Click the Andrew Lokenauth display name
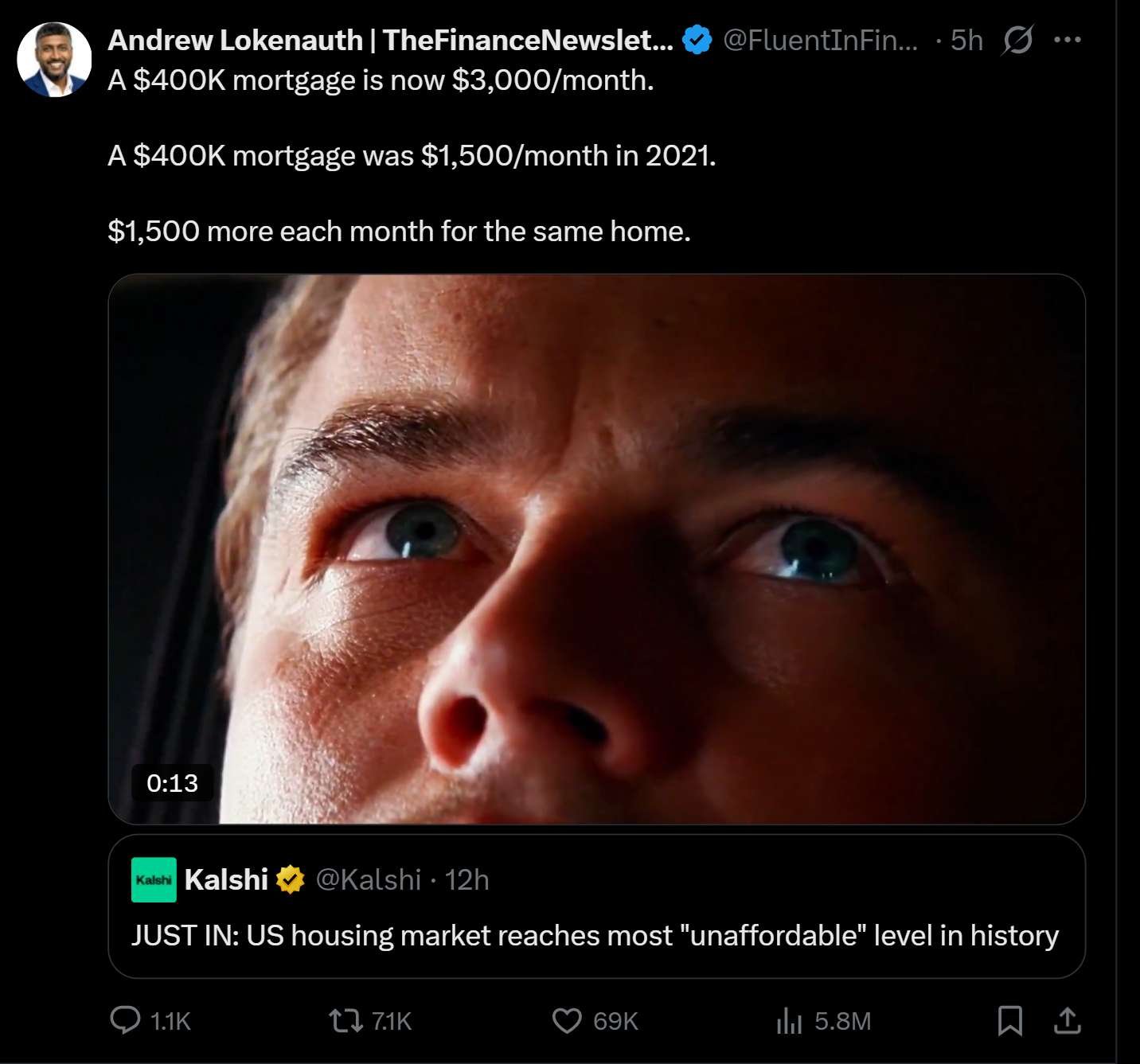Screen dimensions: 1140x1064 click(390, 40)
